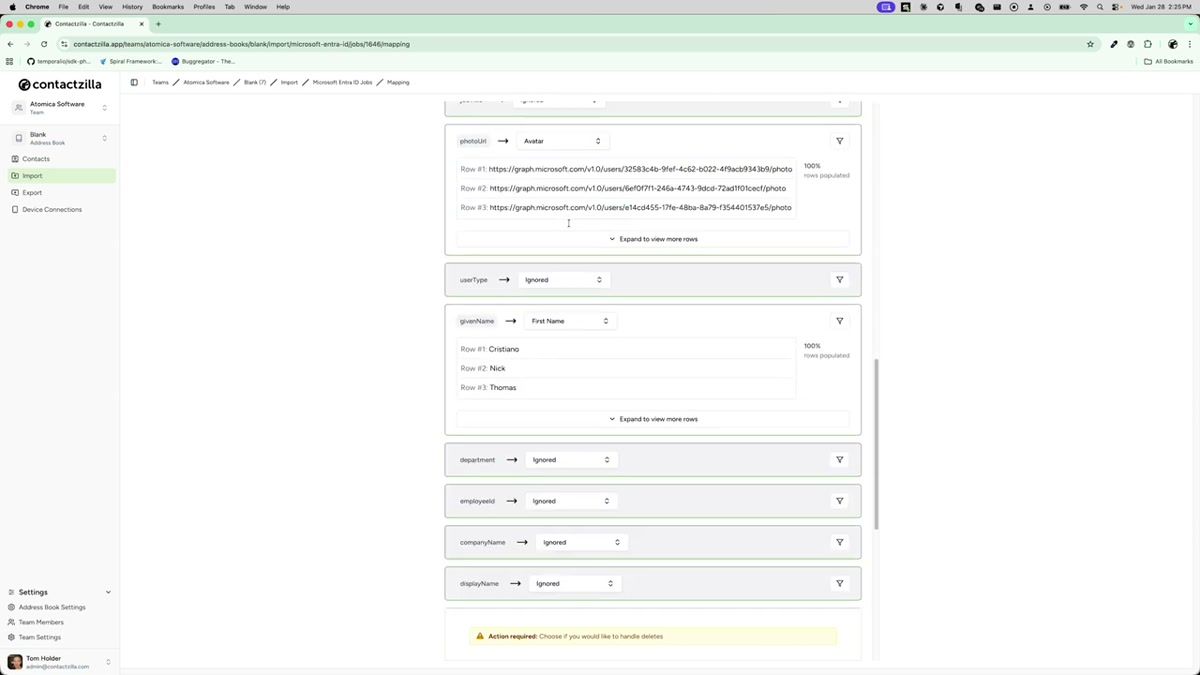
Task: Click the filter icon on the companyName mapping
Action: click(839, 542)
